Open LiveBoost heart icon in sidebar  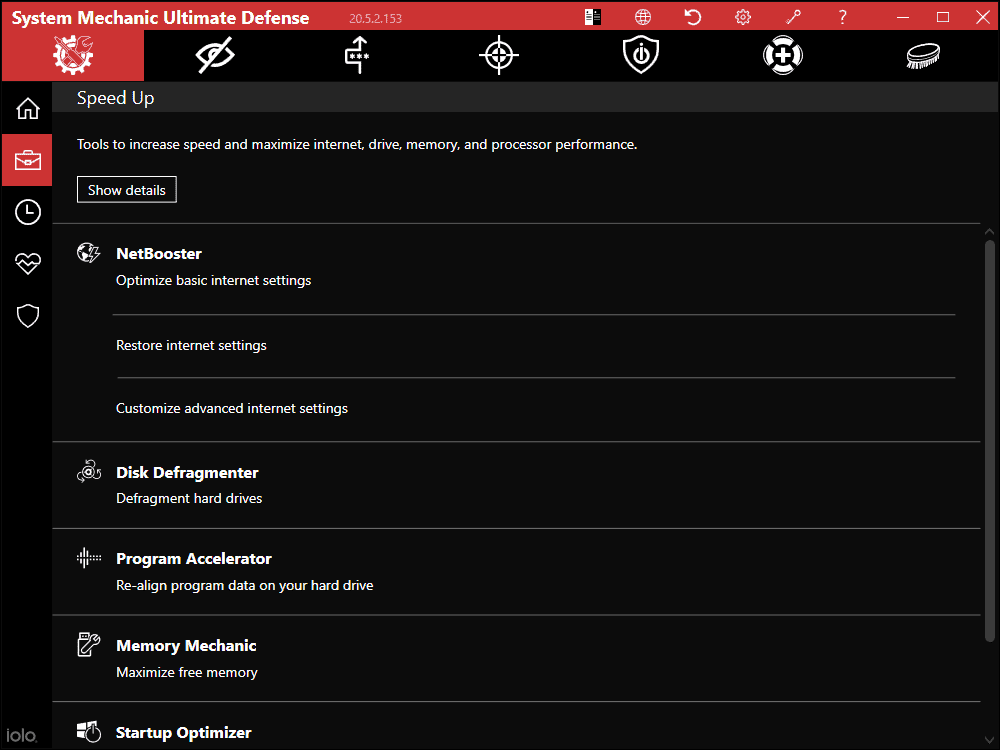27,263
